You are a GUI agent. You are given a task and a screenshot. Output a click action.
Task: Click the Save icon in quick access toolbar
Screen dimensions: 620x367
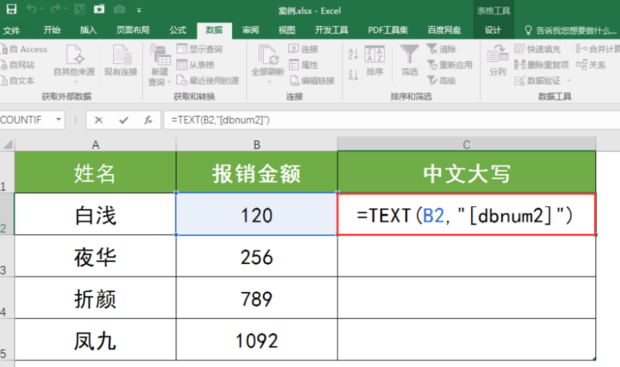pos(11,9)
